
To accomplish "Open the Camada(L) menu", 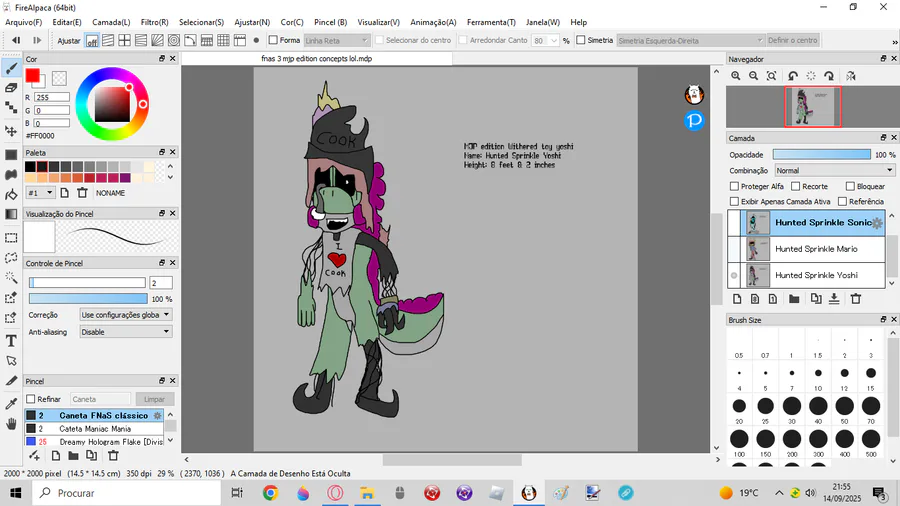I will 111,22.
